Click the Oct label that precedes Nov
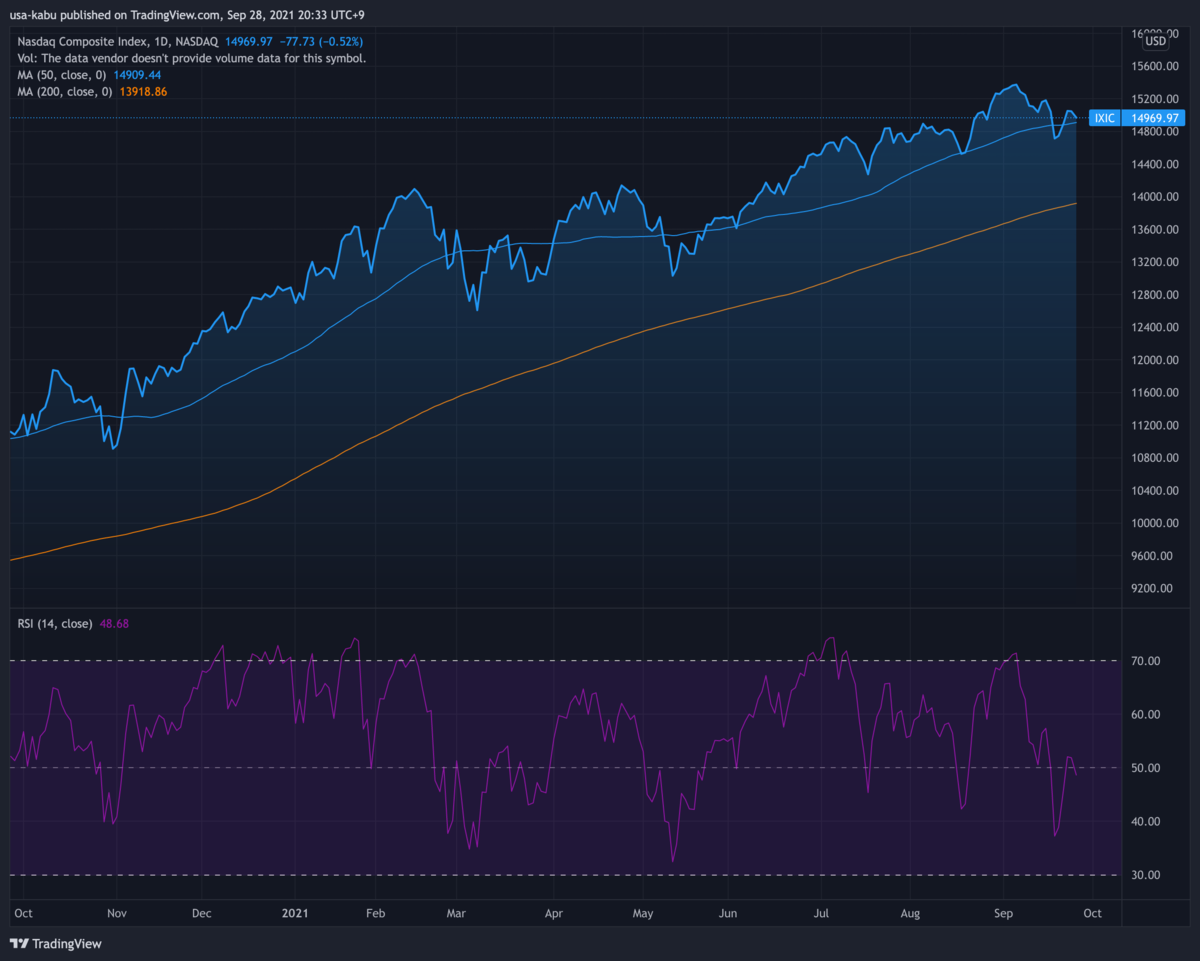The height and width of the screenshot is (961, 1200). click(24, 913)
